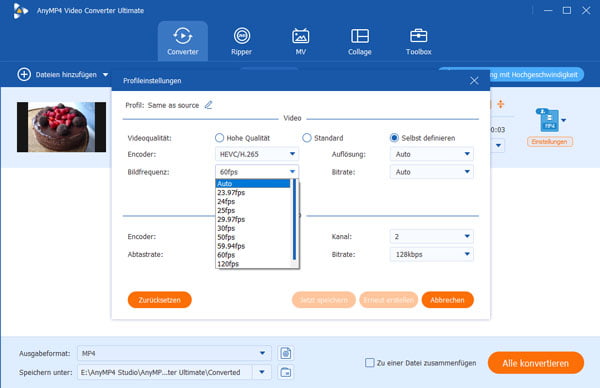Open the output folder icon
This screenshot has width=600, height=388.
pyautogui.click(x=285, y=372)
